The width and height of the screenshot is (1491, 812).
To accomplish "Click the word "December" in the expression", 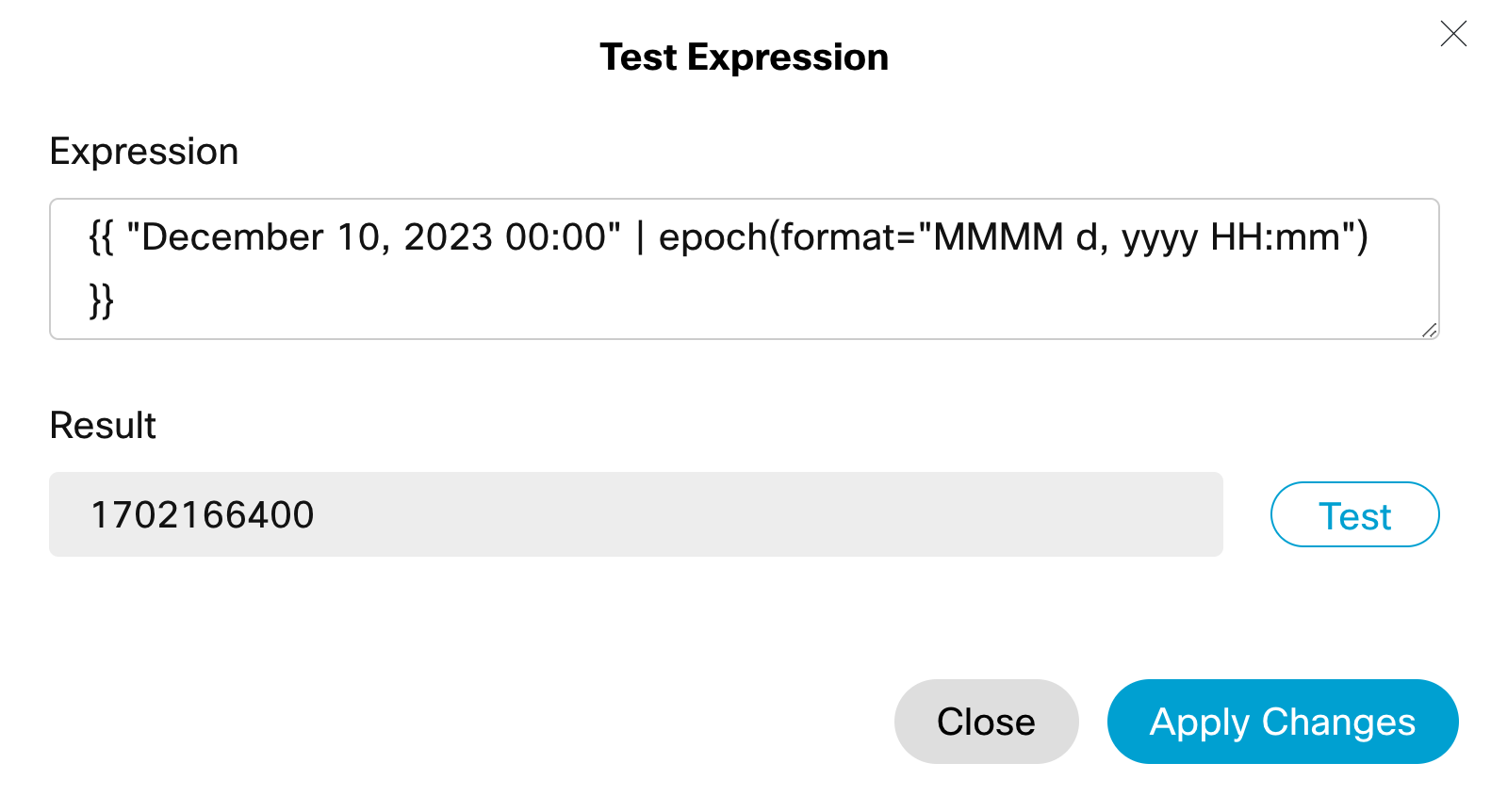I will pos(234,237).
